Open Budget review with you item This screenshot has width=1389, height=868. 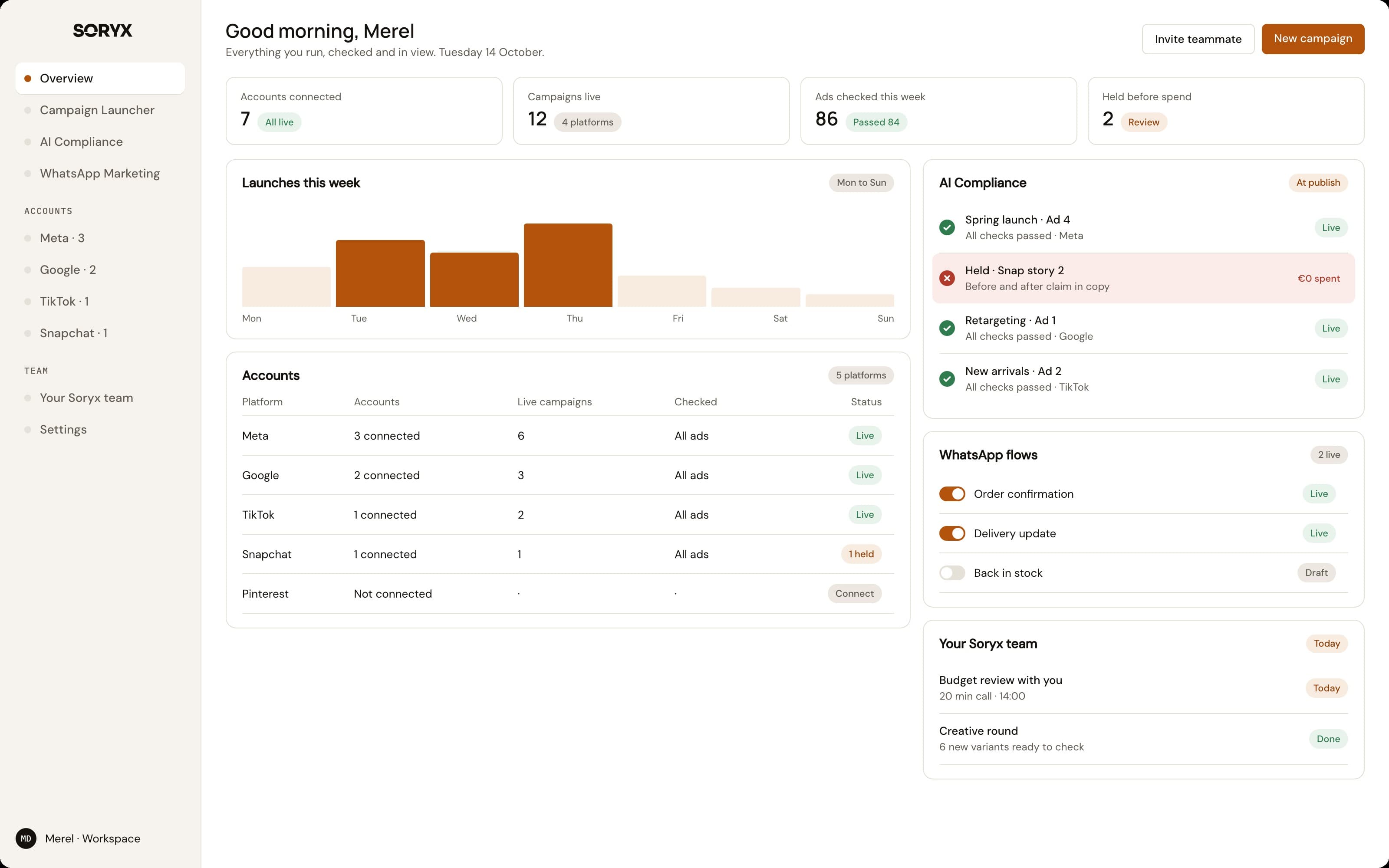[x=1143, y=688]
